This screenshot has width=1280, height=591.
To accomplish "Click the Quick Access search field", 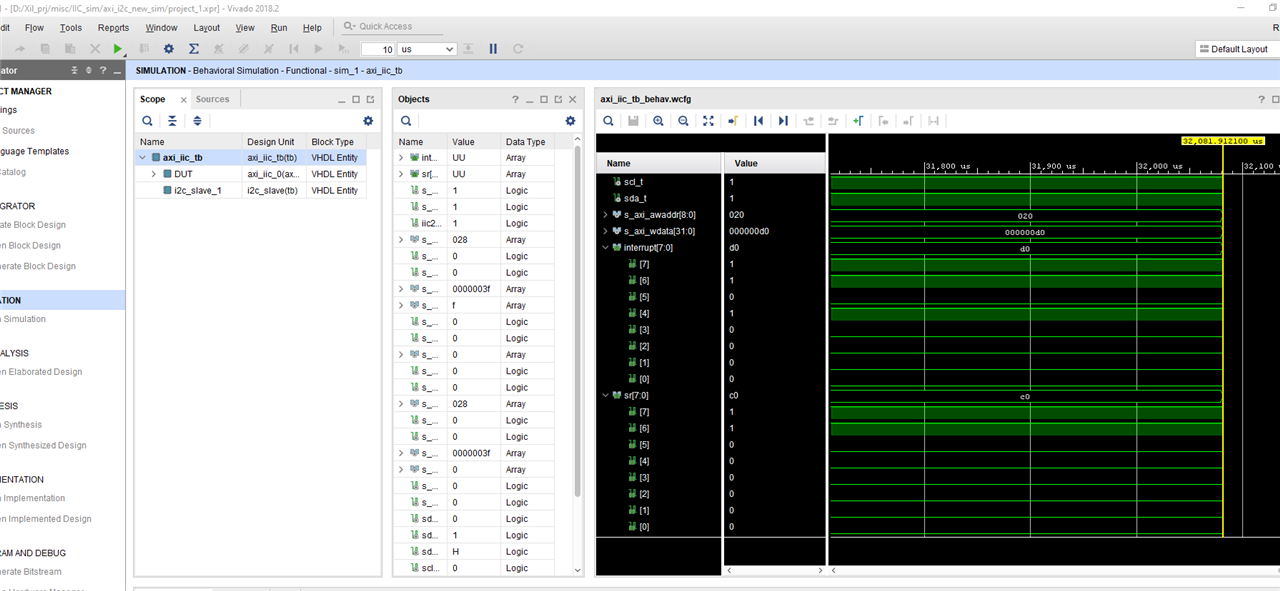I will point(385,26).
